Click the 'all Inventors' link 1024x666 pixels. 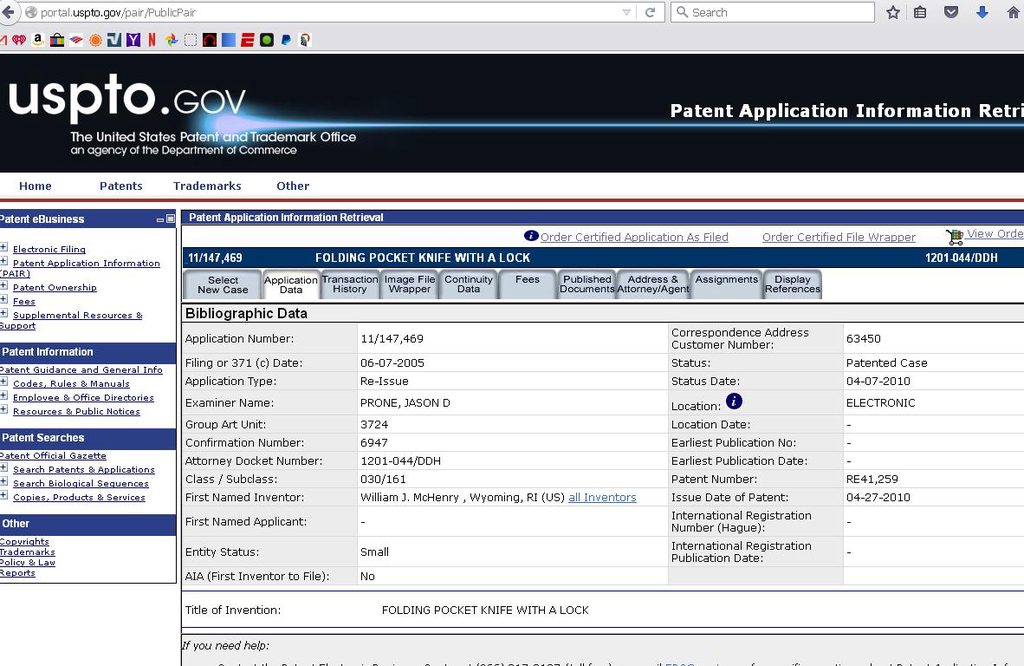602,497
